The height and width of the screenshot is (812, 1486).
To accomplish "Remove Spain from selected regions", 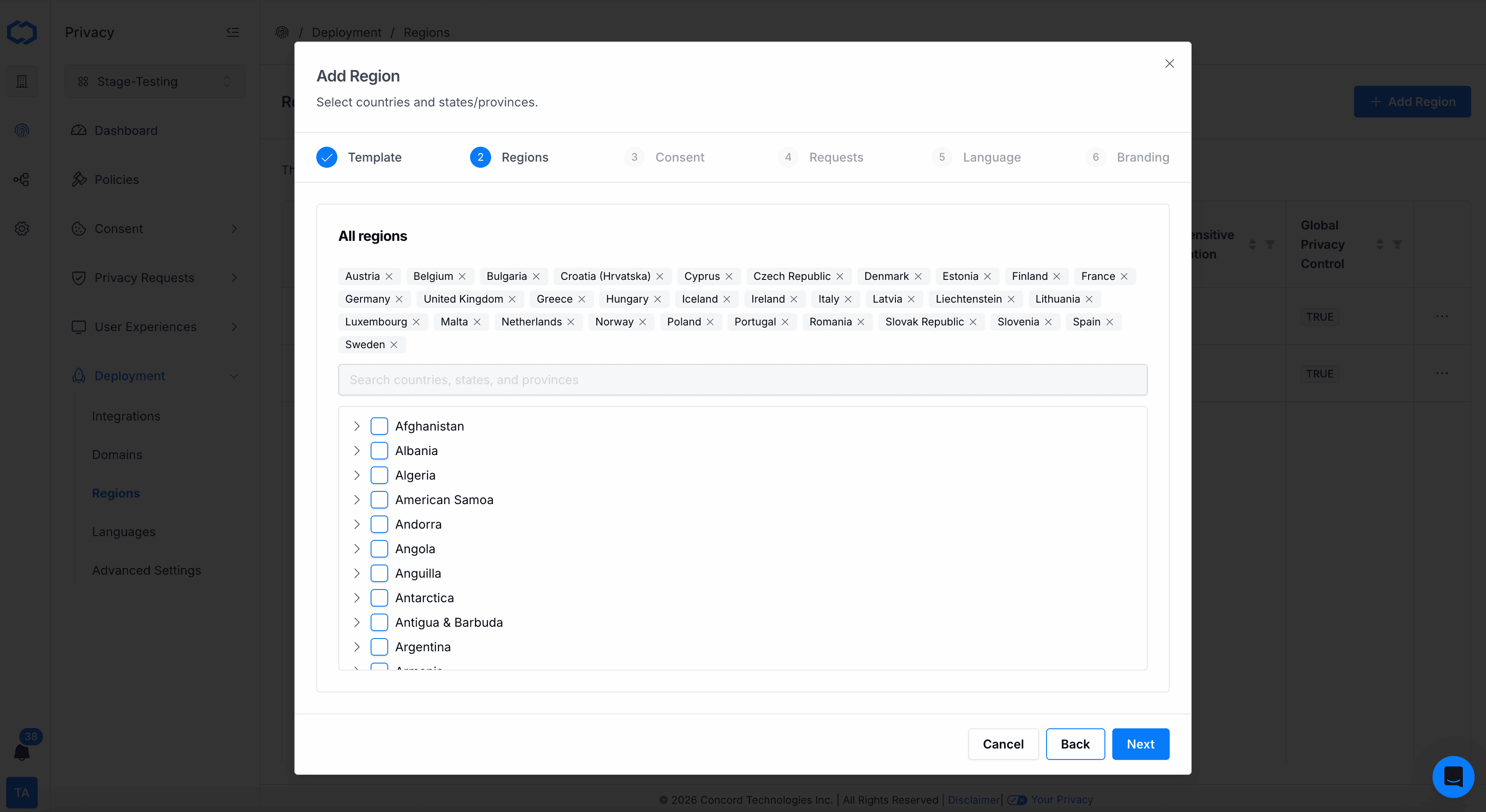I will 1109,322.
